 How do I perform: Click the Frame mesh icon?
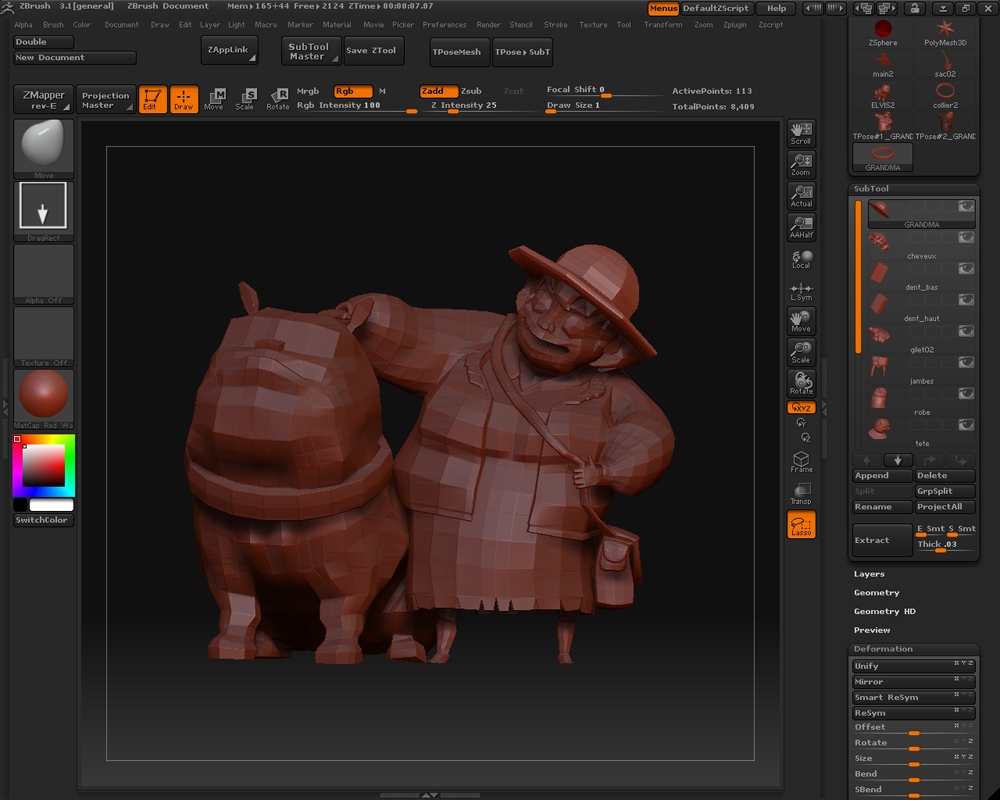801,463
